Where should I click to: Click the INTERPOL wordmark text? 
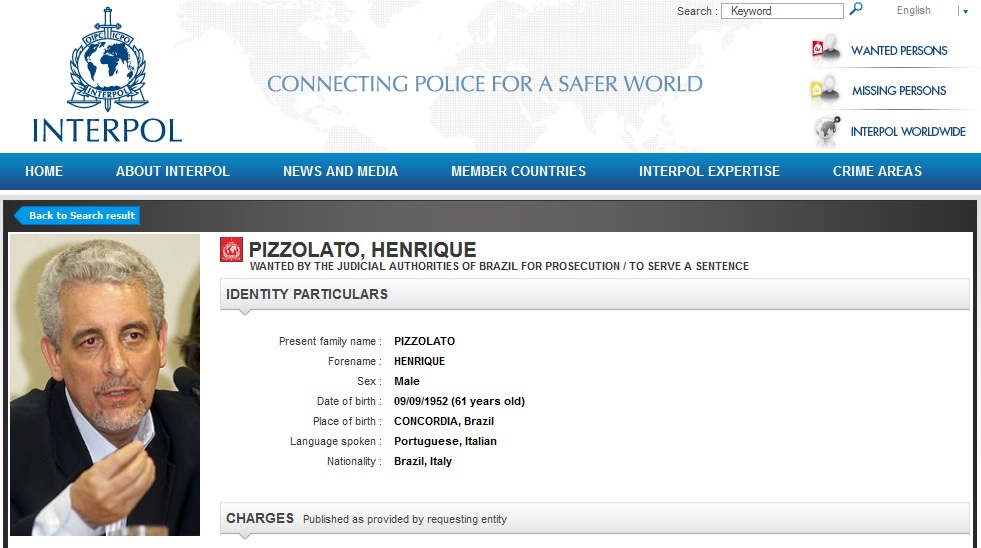pos(107,131)
